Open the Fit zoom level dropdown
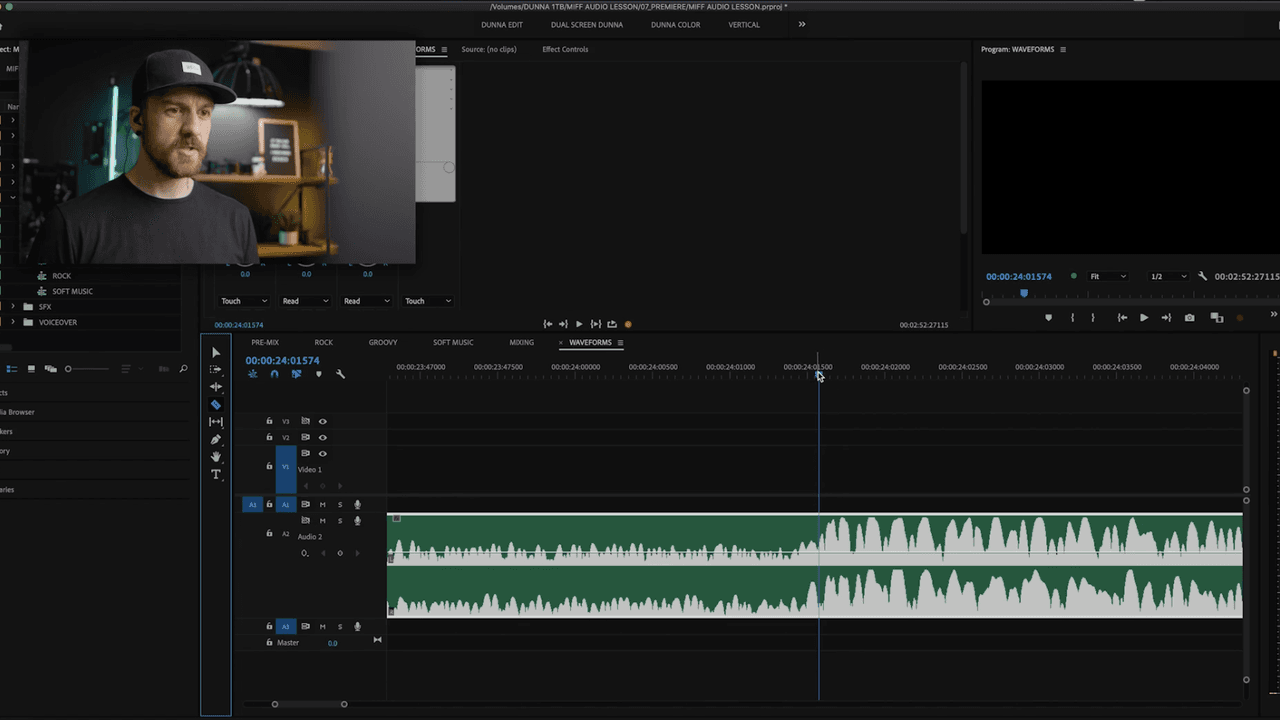 [x=1108, y=276]
